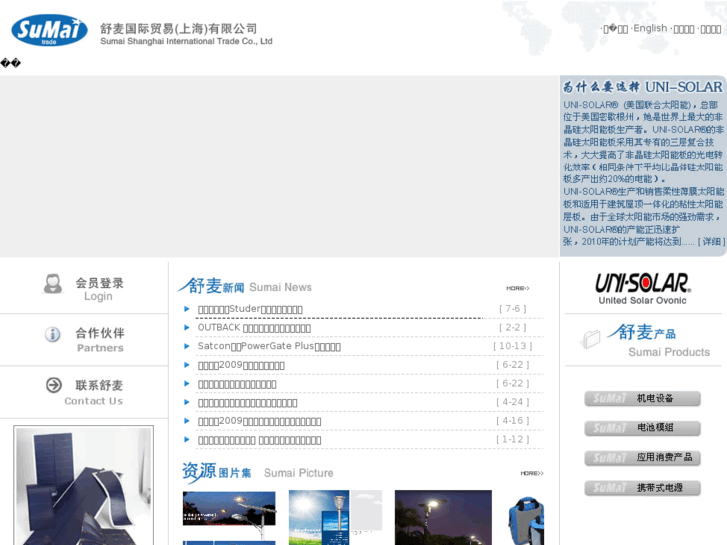Select the 应用消费产品 product category button
The width and height of the screenshot is (727, 545).
(x=642, y=458)
